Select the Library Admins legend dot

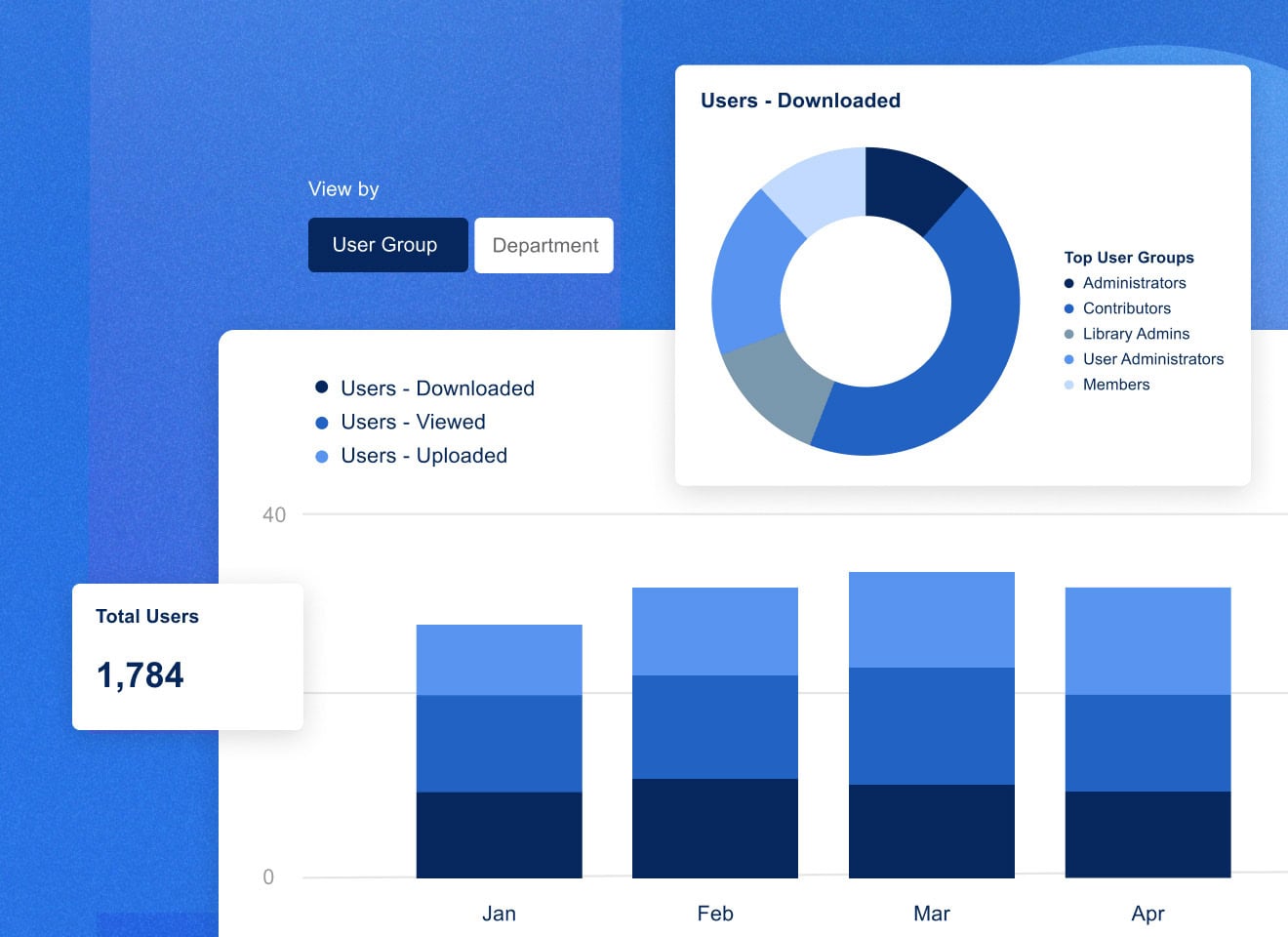(x=1068, y=334)
